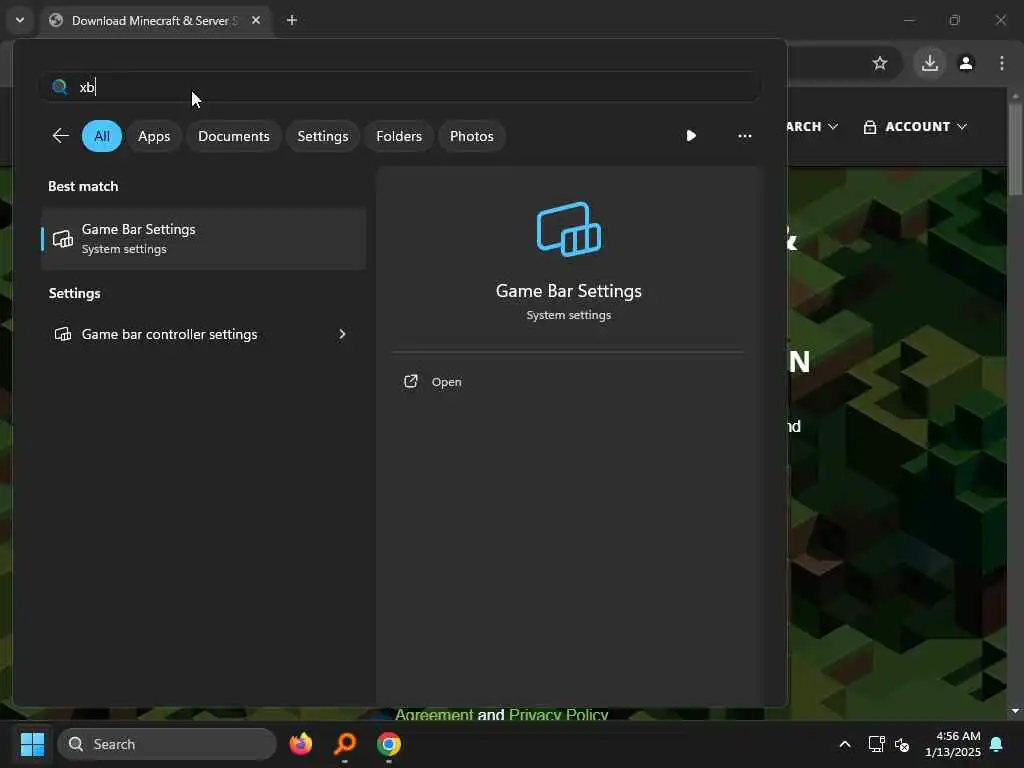Viewport: 1024px width, 768px height.
Task: Open Chrome downloads icon
Action: (x=930, y=63)
